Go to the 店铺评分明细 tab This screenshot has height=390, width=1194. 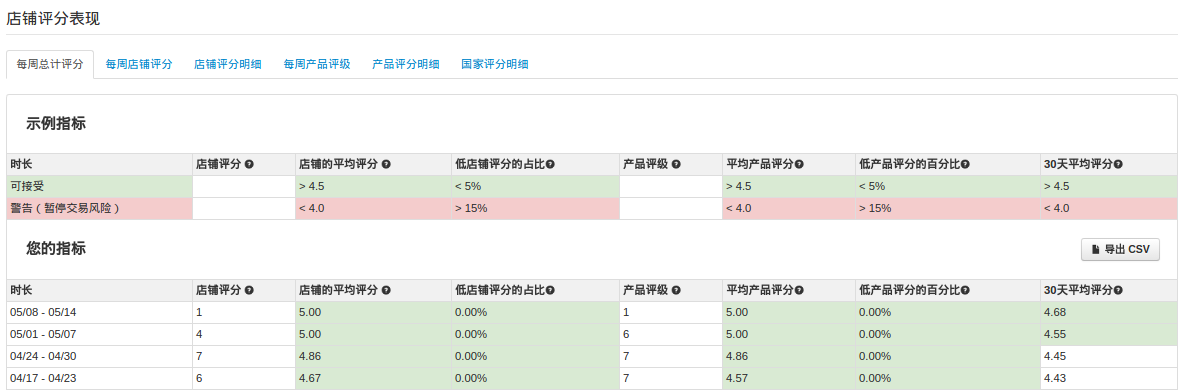(228, 65)
